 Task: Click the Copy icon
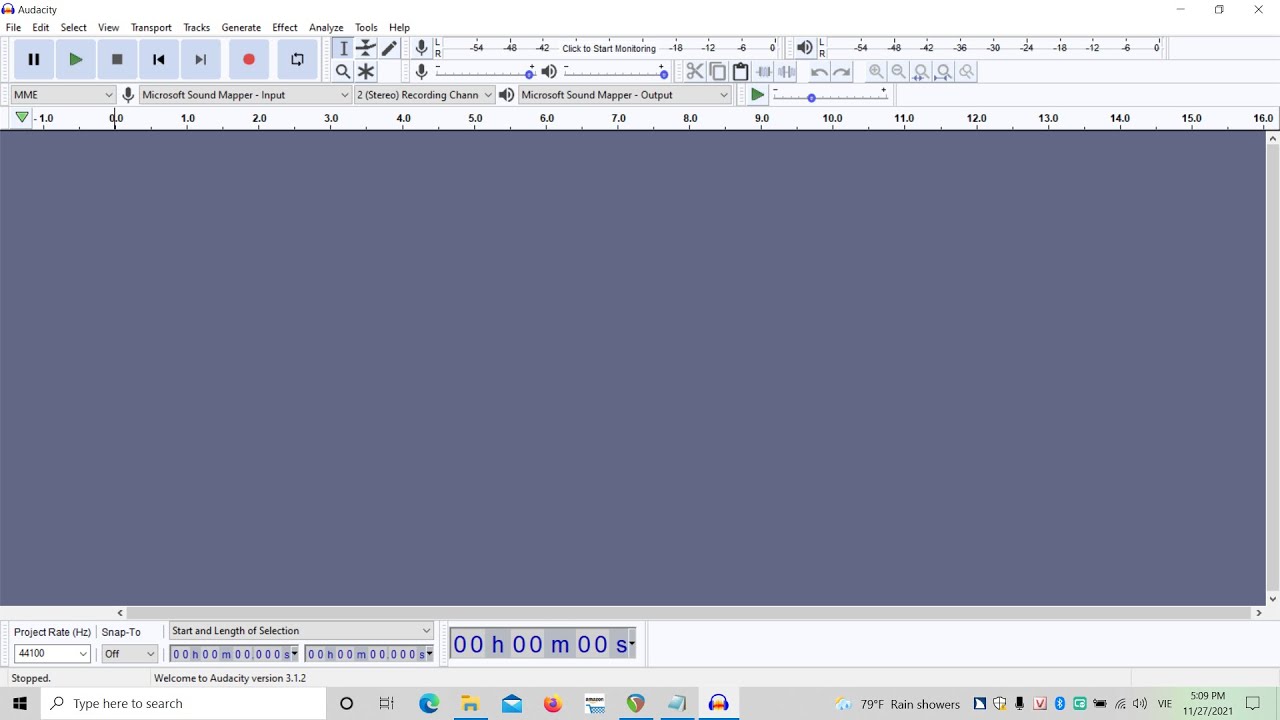[718, 72]
